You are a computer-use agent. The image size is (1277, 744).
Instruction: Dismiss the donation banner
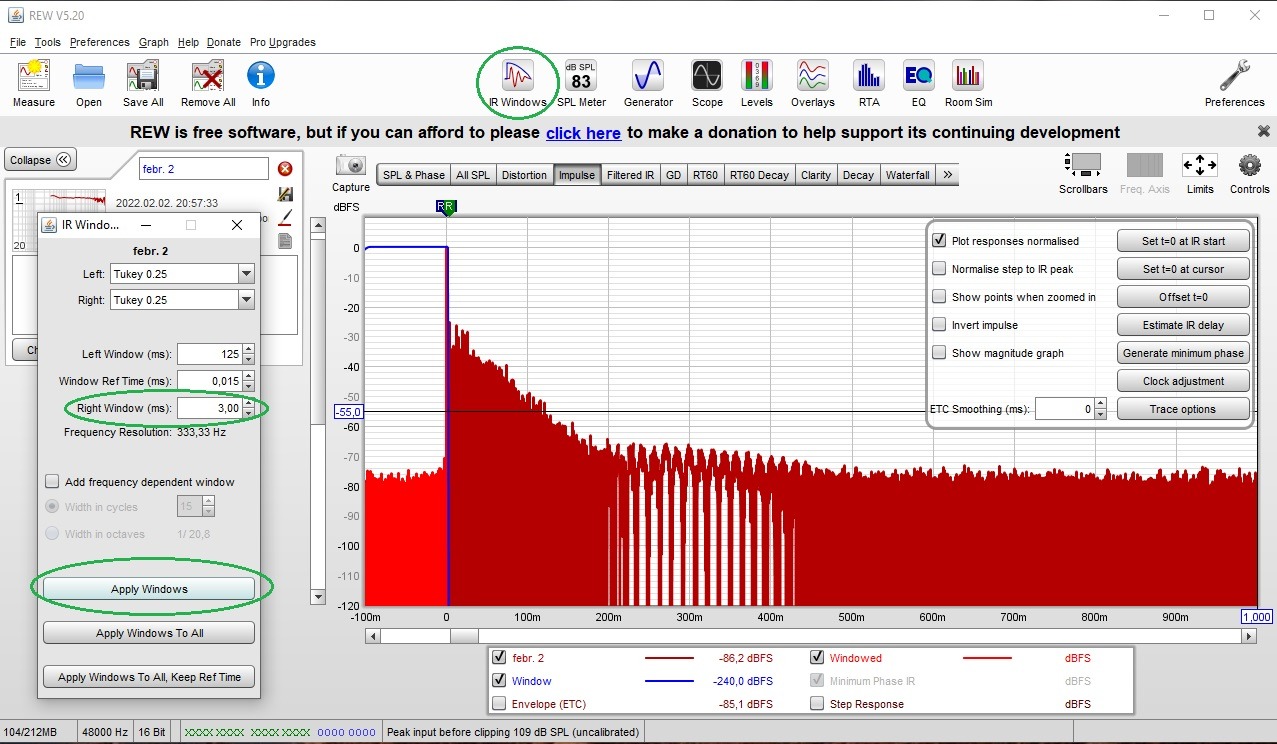point(1263,132)
